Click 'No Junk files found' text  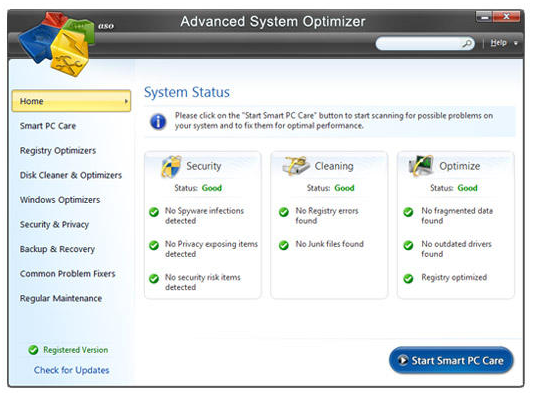(x=329, y=244)
